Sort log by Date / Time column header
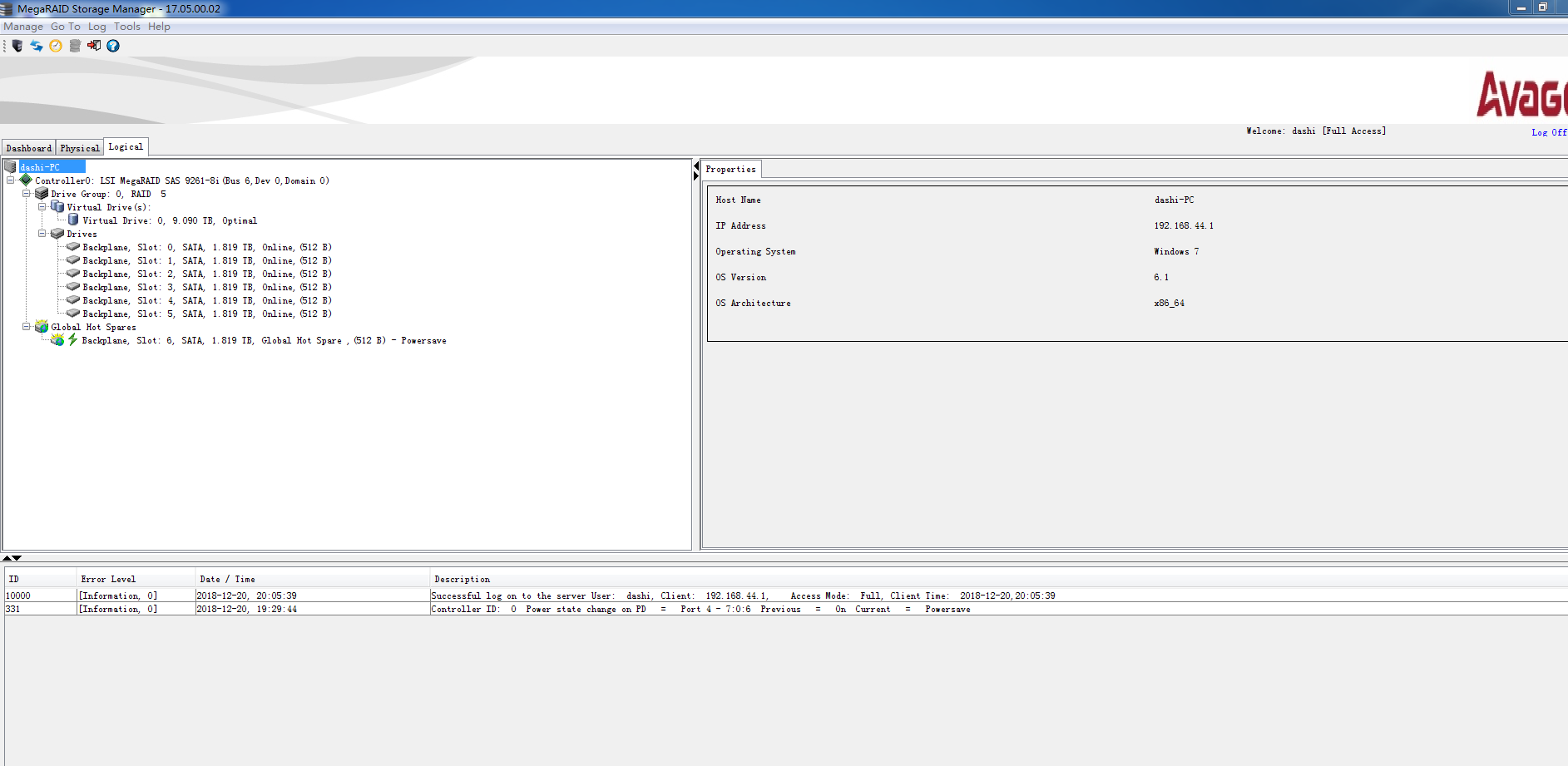The height and width of the screenshot is (766, 1568). tap(312, 579)
